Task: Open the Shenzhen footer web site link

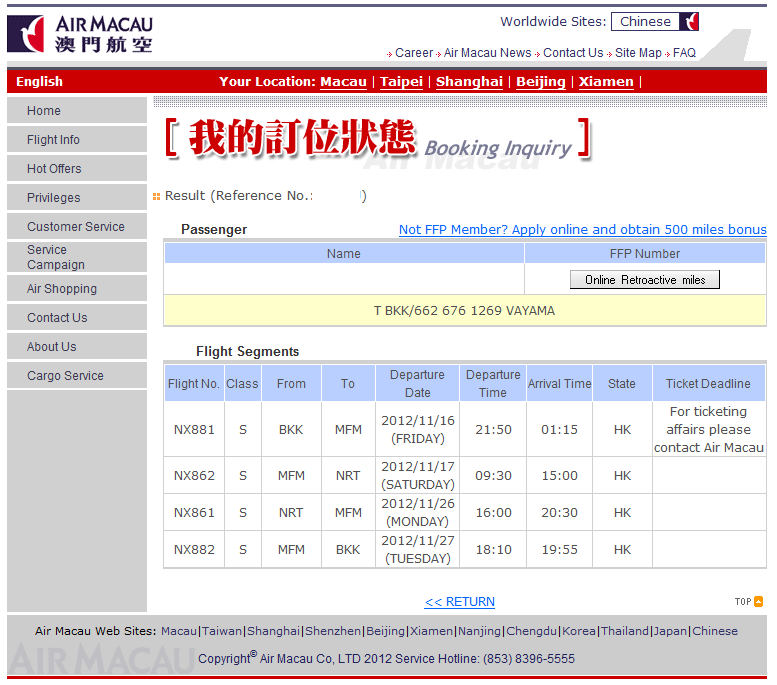Action: pyautogui.click(x=333, y=631)
